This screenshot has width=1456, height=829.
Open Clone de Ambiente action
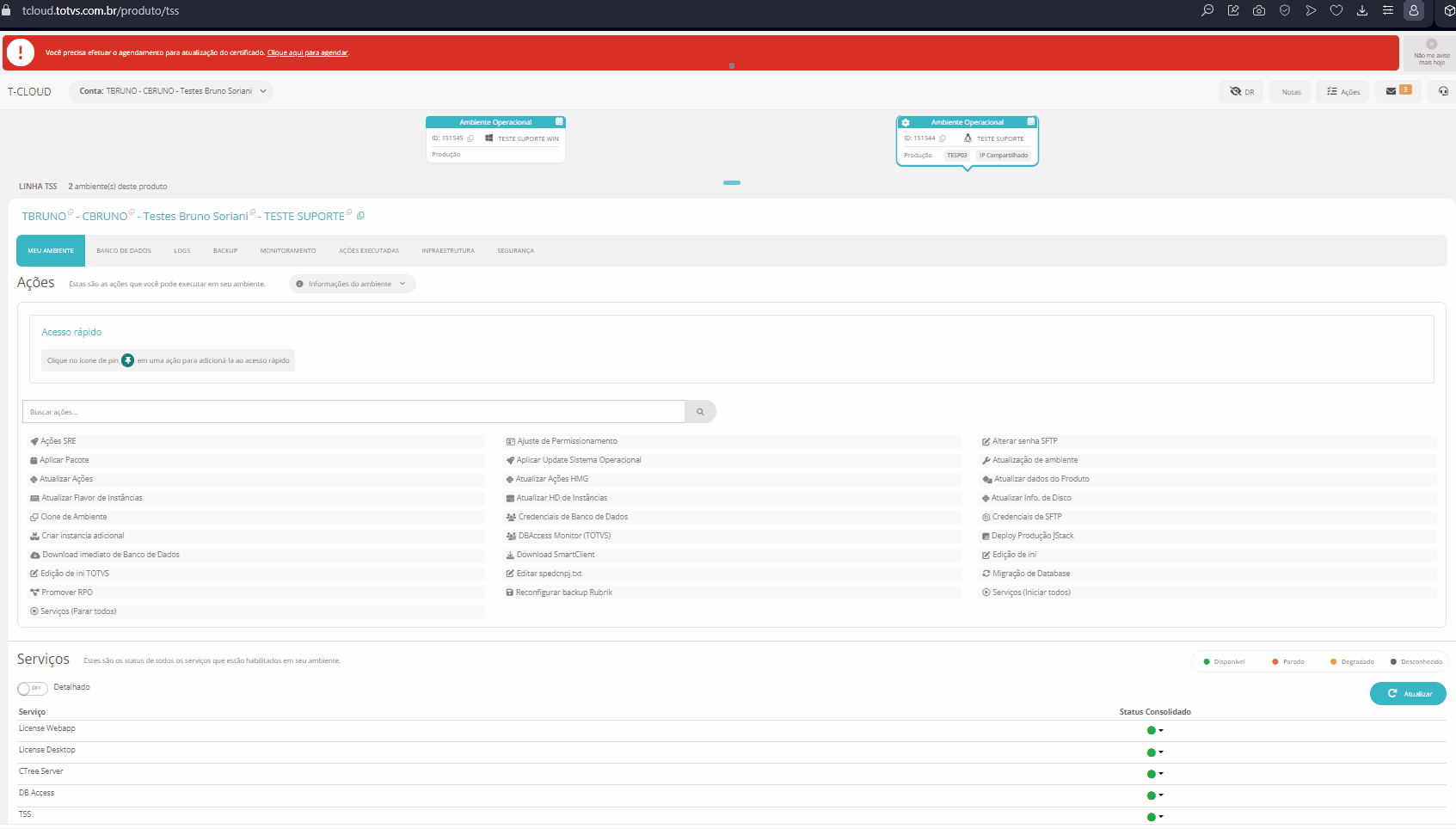[x=69, y=517]
